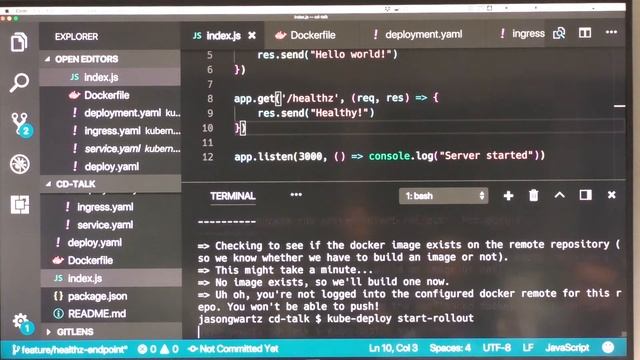640x360 pixels.
Task: Click the feedback smiley in status bar
Action: point(608,347)
